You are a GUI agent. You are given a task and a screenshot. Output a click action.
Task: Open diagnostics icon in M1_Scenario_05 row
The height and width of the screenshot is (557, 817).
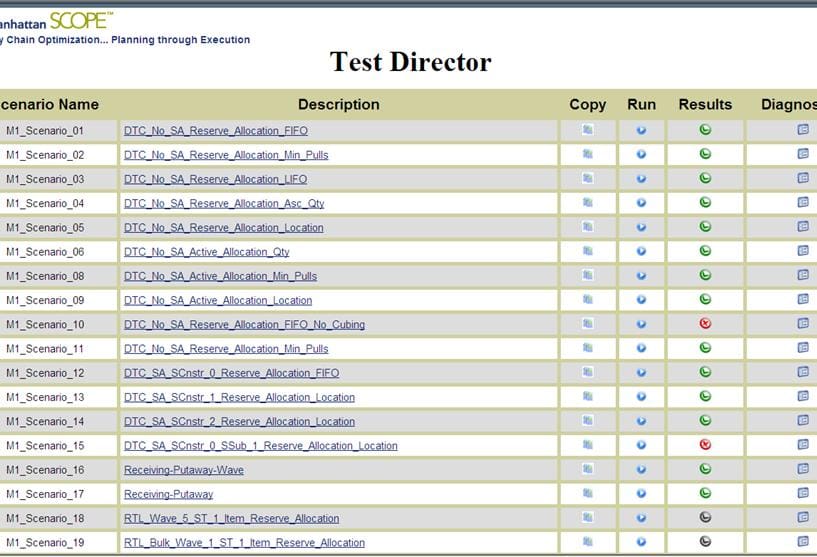(803, 226)
